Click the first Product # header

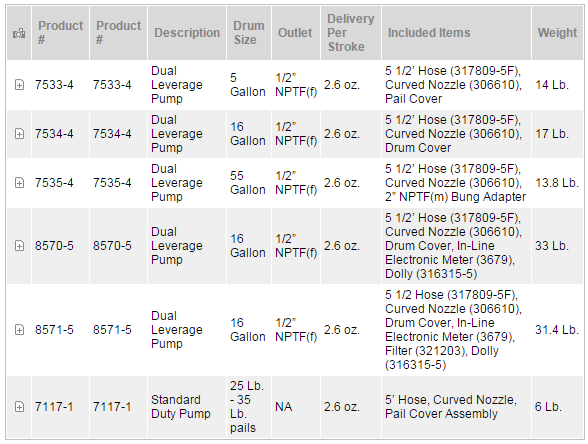pyautogui.click(x=60, y=33)
